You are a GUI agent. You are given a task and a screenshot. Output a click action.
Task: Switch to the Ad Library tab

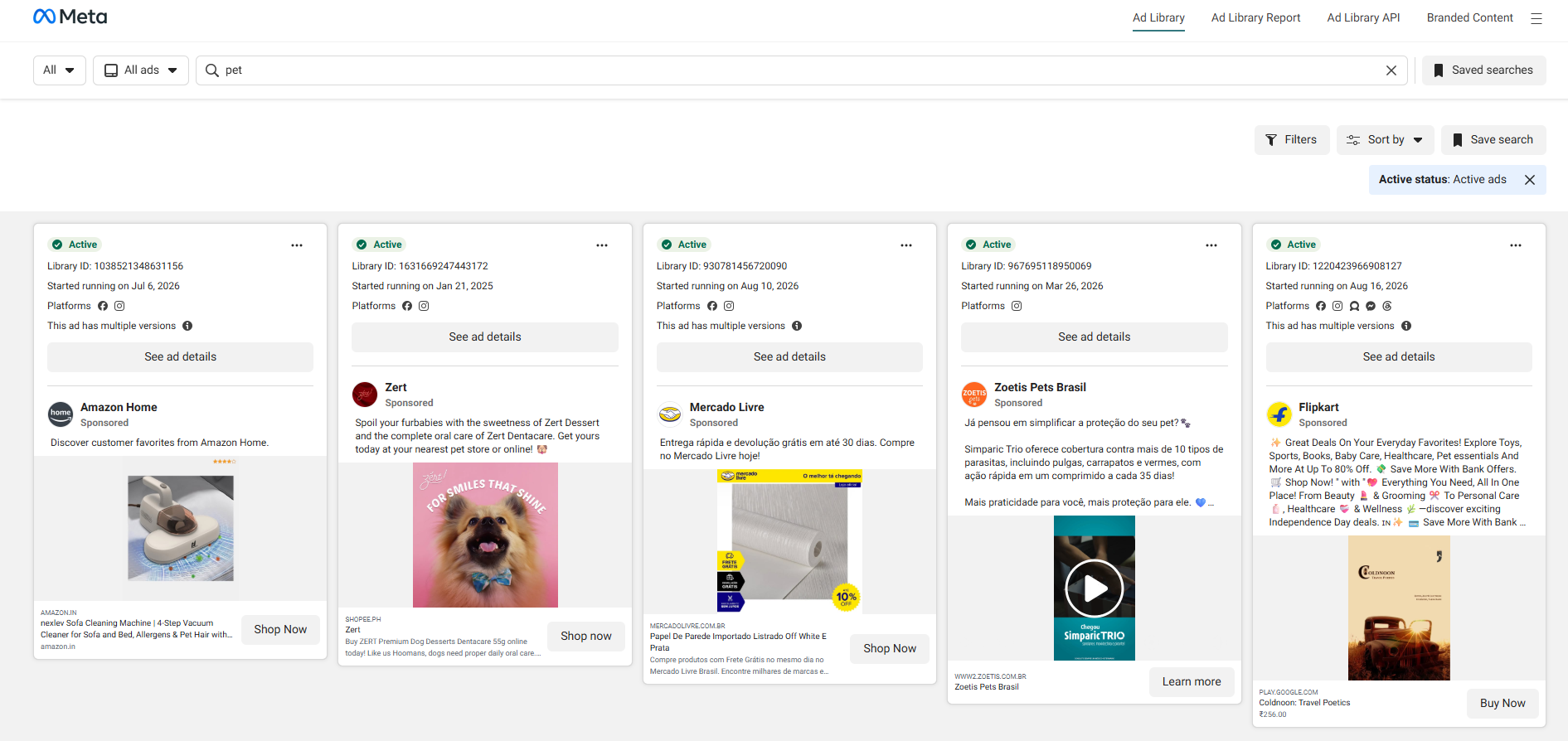point(1158,18)
